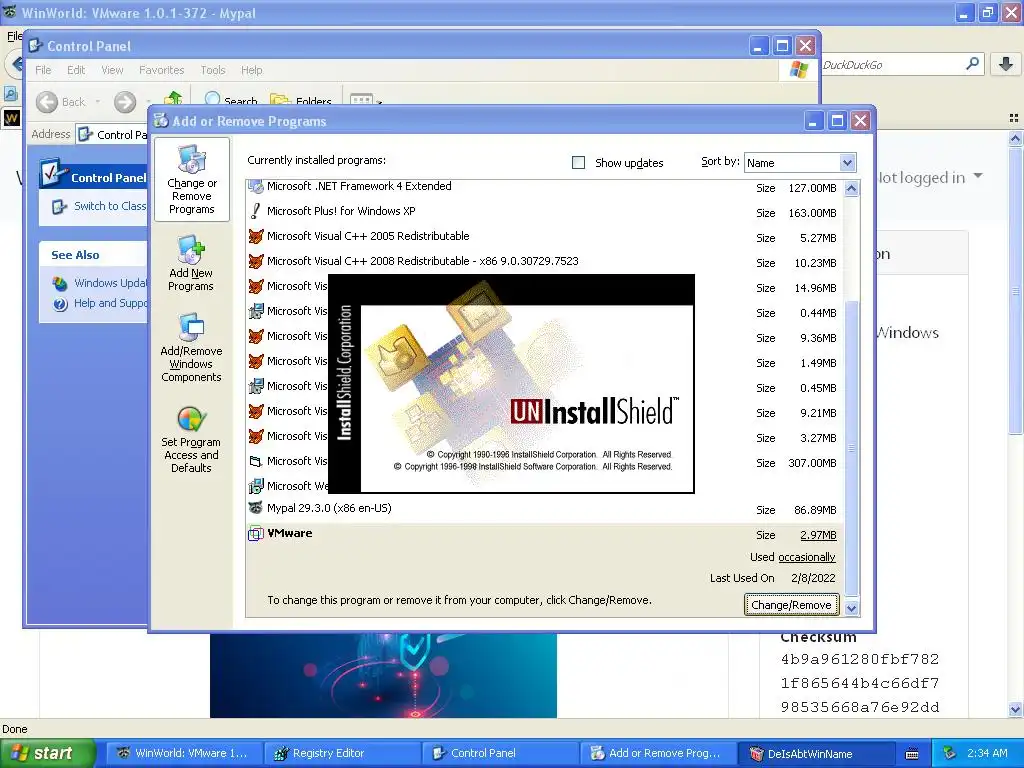This screenshot has height=768, width=1024.
Task: Click the programs list scrollbar thumb
Action: tap(851, 447)
